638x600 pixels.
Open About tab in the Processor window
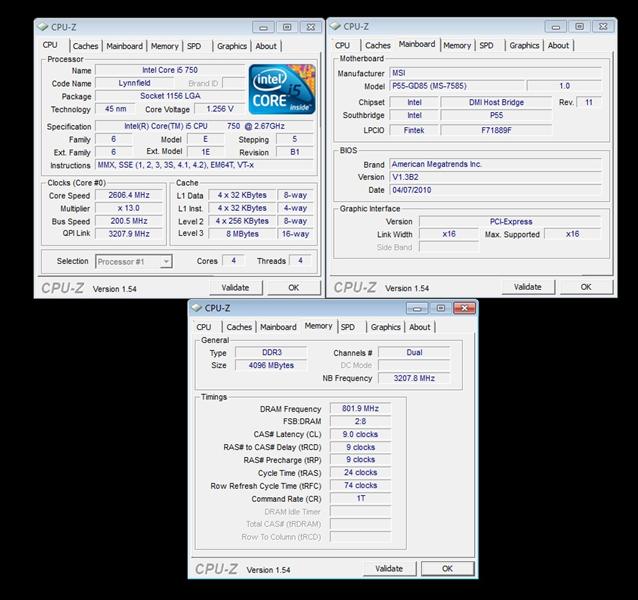coord(266,46)
